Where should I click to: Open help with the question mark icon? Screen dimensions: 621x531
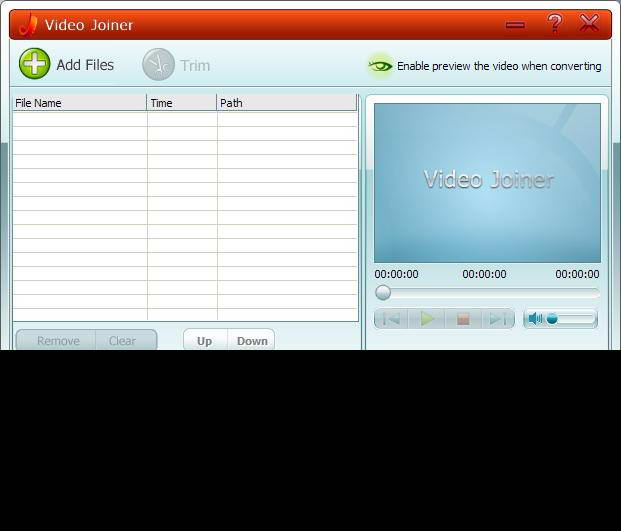pos(554,23)
